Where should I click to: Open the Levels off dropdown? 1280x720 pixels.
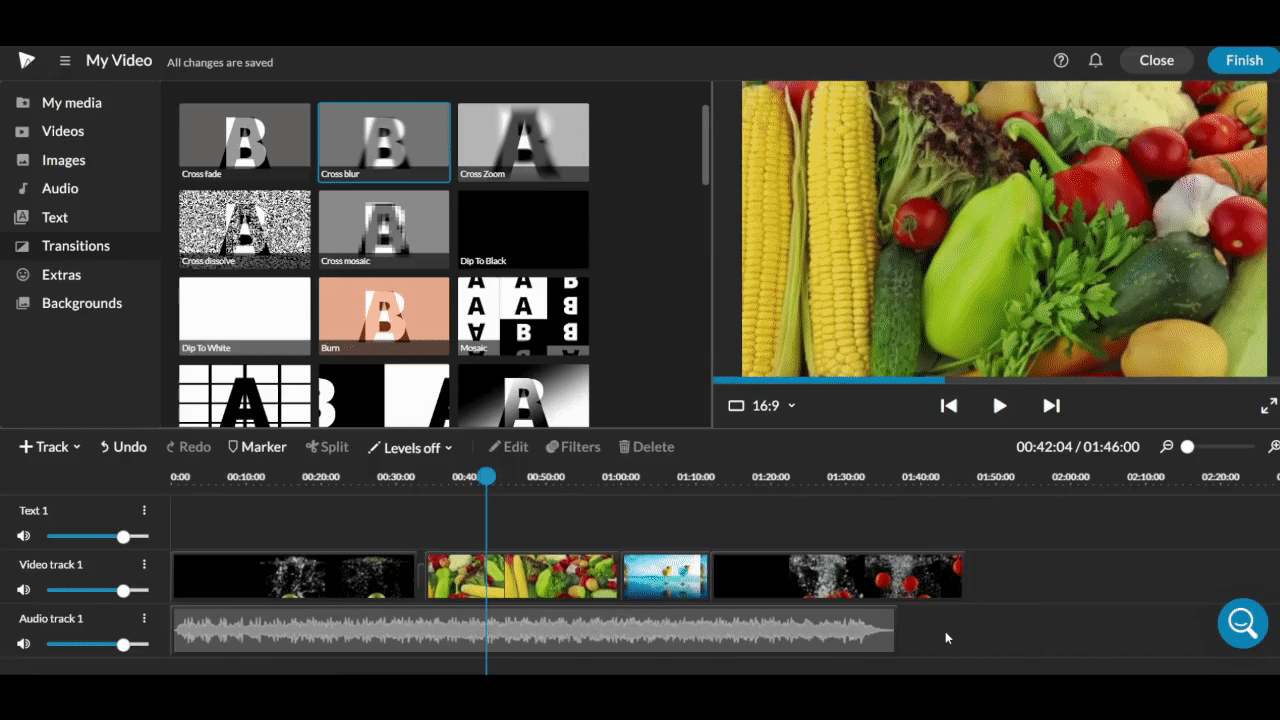click(410, 448)
